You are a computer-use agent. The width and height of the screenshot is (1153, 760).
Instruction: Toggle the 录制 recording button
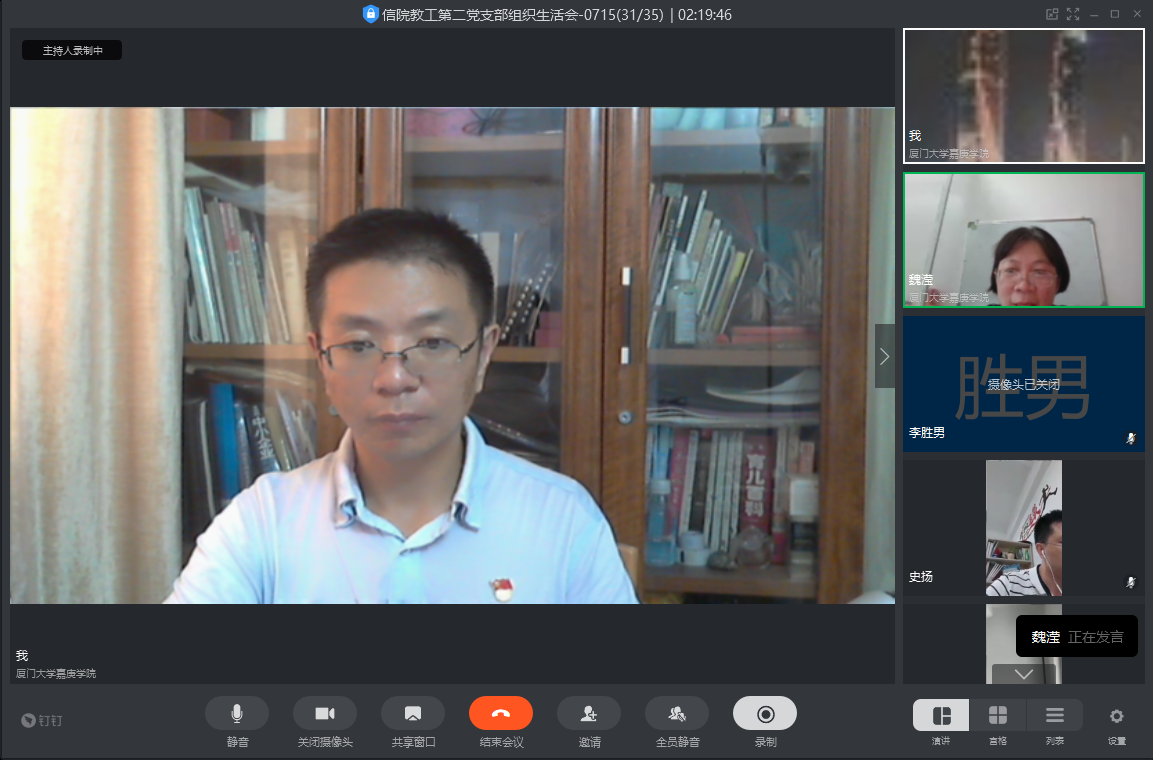(x=765, y=713)
